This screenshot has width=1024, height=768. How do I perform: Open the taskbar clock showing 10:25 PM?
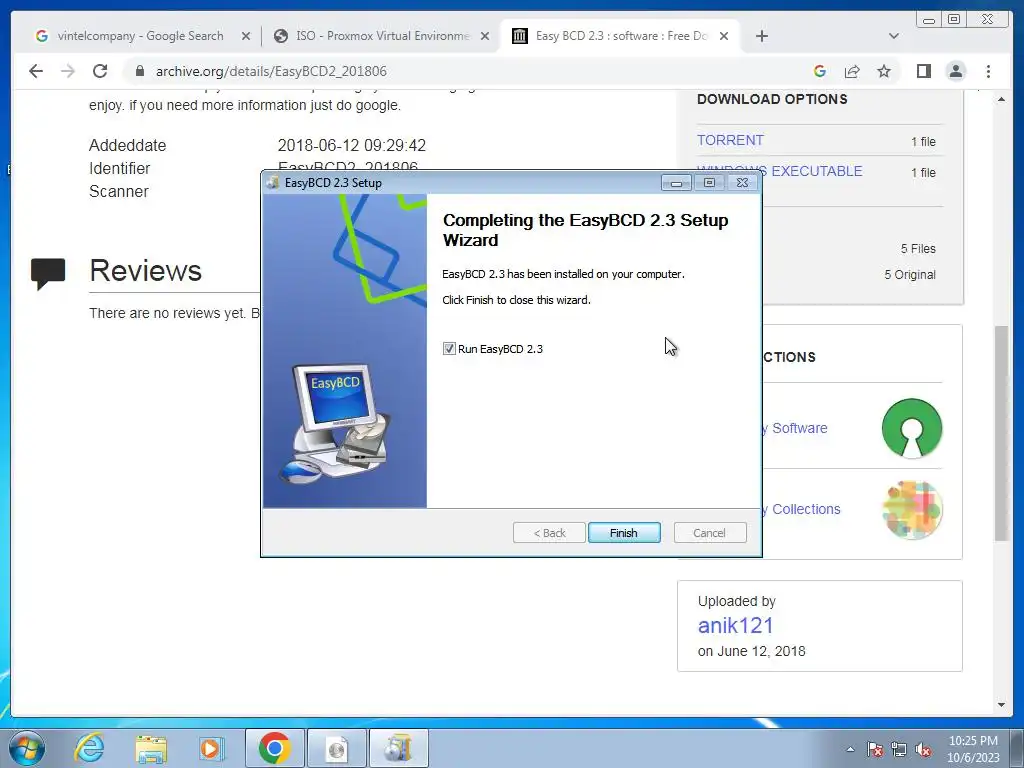pos(973,749)
